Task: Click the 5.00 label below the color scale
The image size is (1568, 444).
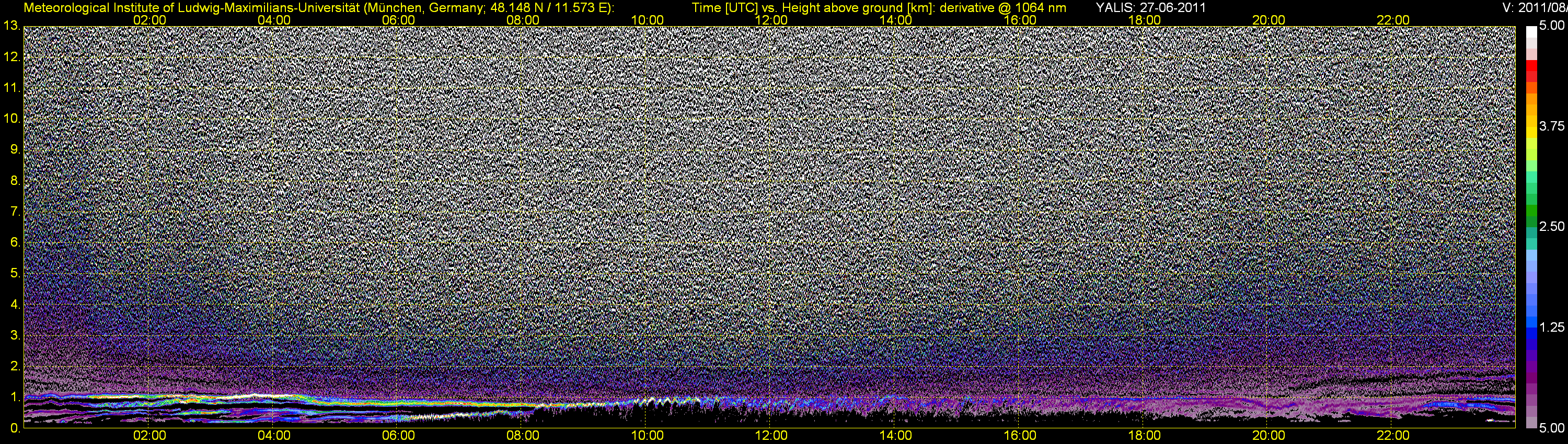Action: click(x=1551, y=428)
